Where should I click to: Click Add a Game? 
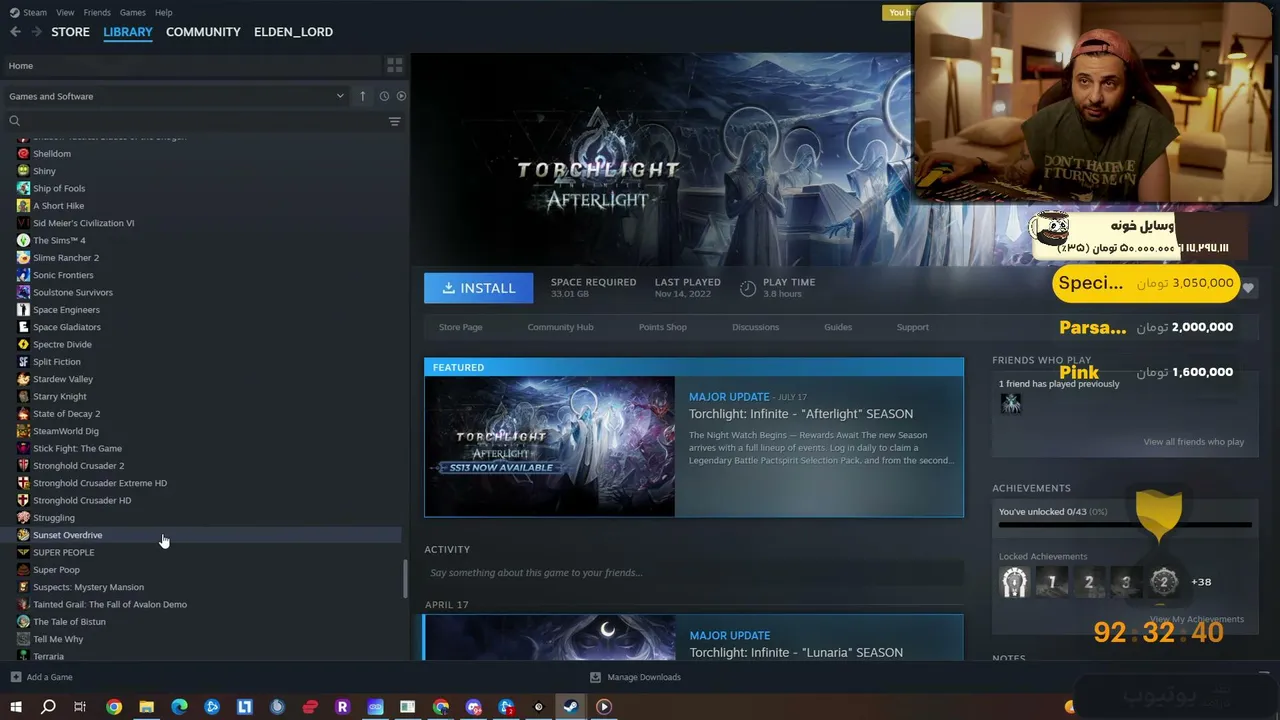click(41, 677)
